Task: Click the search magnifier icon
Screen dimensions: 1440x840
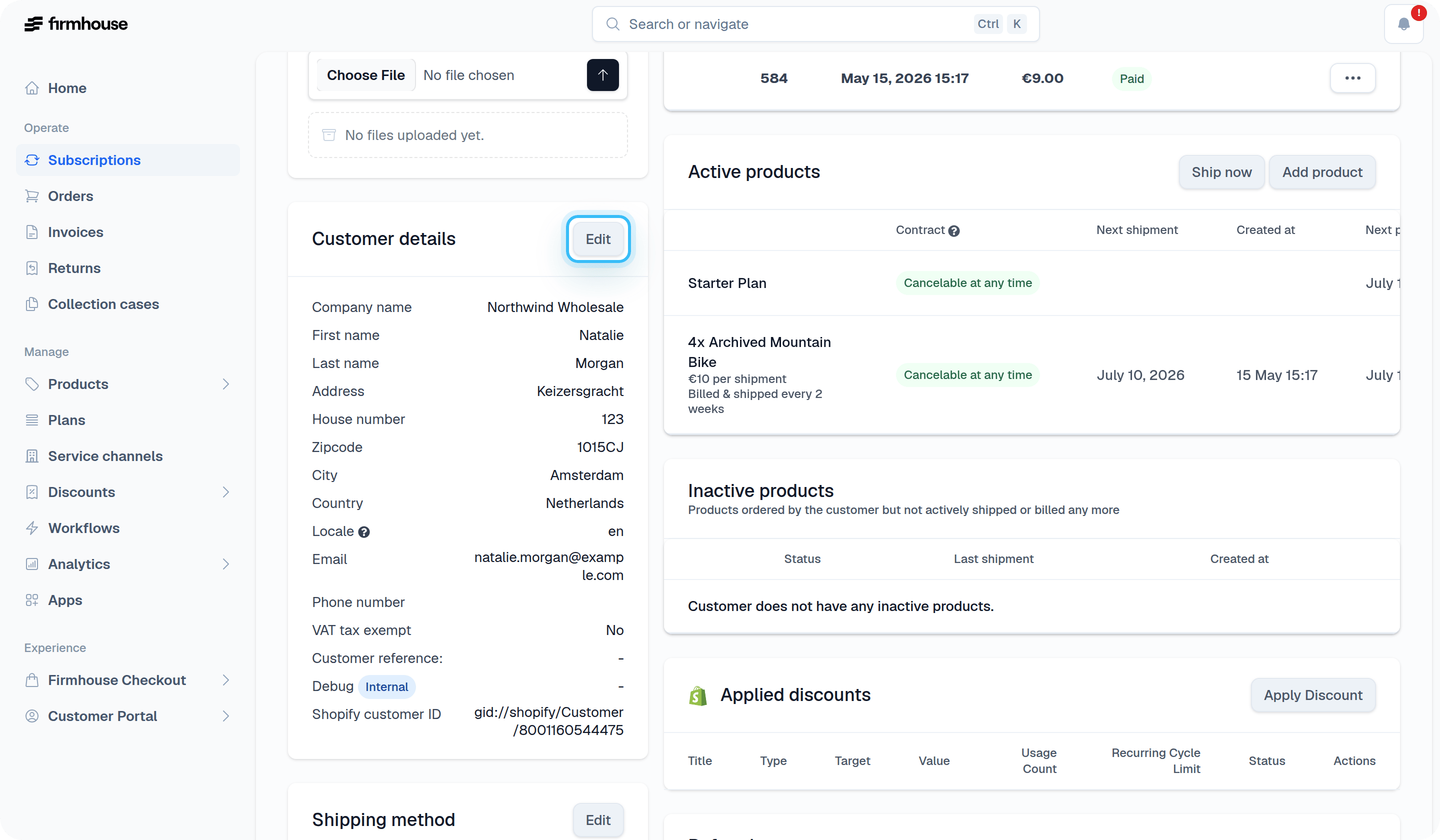Action: 612,24
